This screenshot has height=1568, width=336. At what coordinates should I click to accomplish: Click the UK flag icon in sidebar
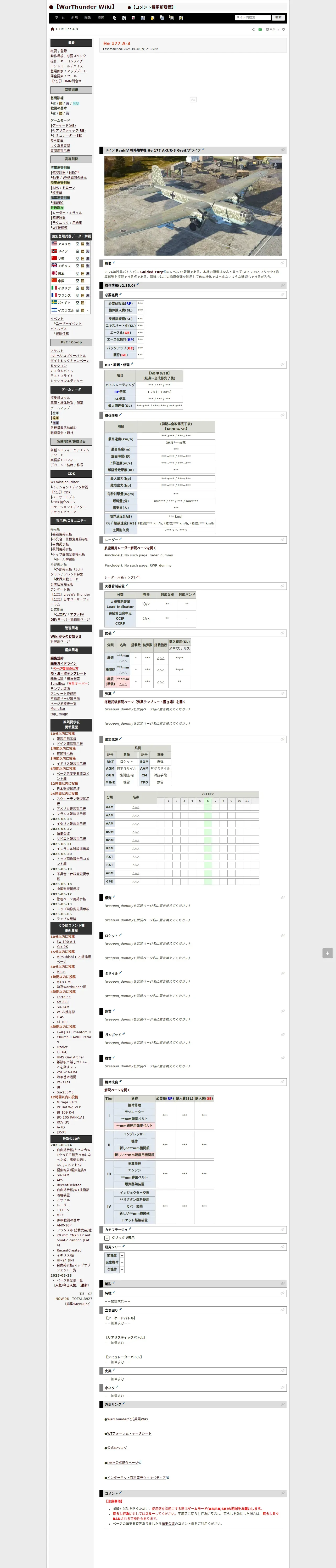coord(54,266)
